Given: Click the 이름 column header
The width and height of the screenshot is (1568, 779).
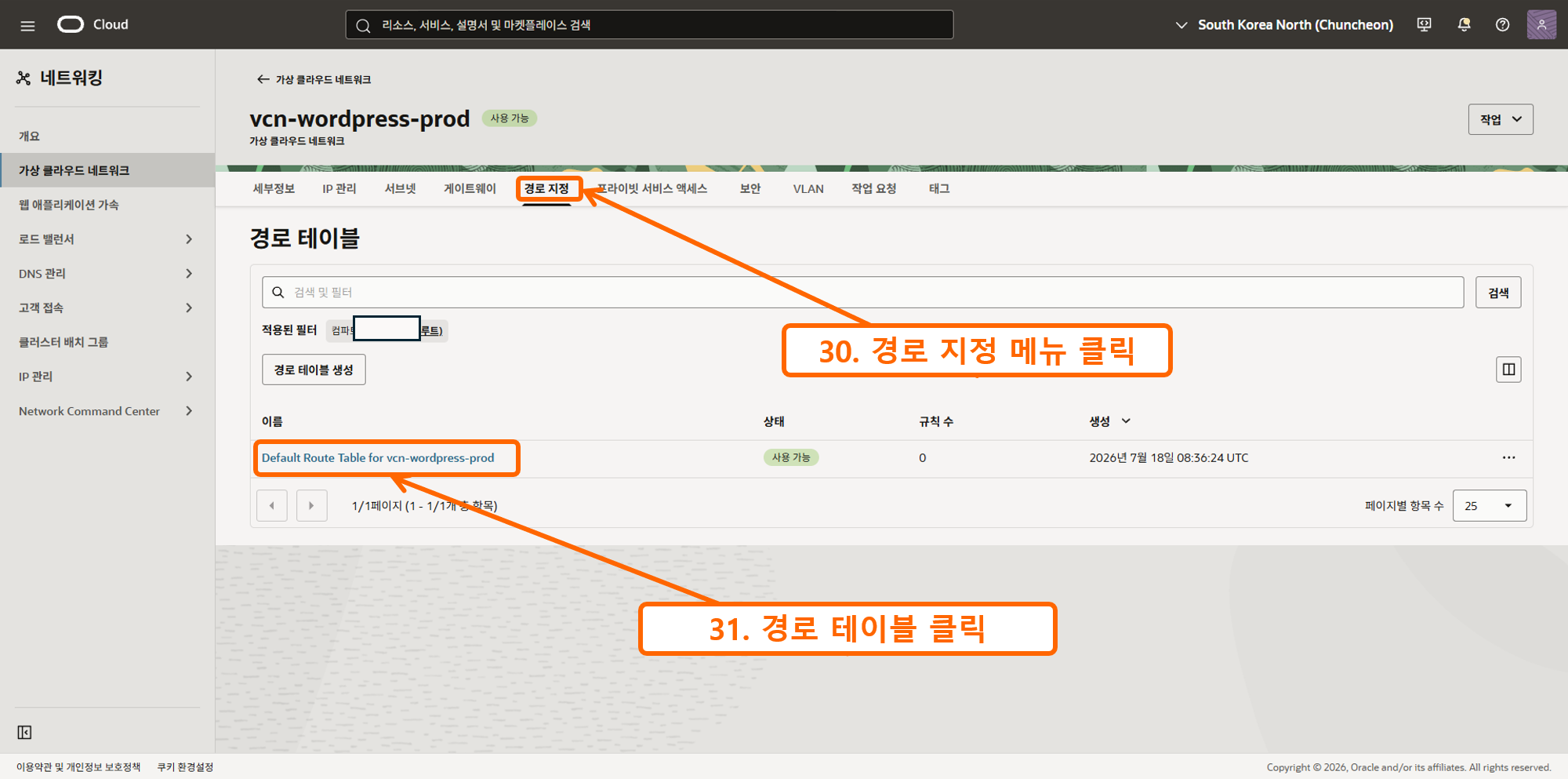Looking at the screenshot, I should pos(272,421).
